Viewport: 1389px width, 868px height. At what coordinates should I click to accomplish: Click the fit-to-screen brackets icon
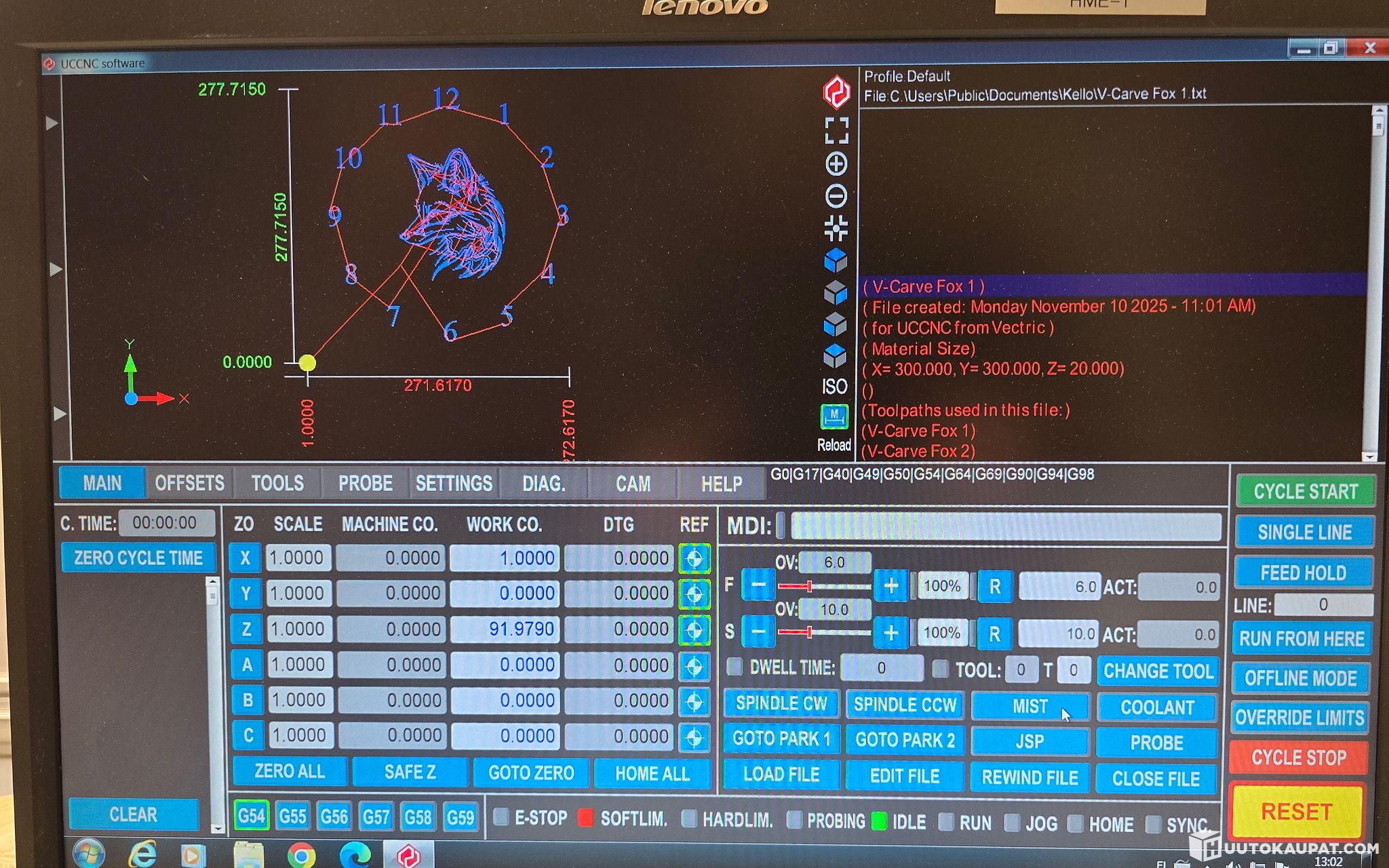pos(836,130)
